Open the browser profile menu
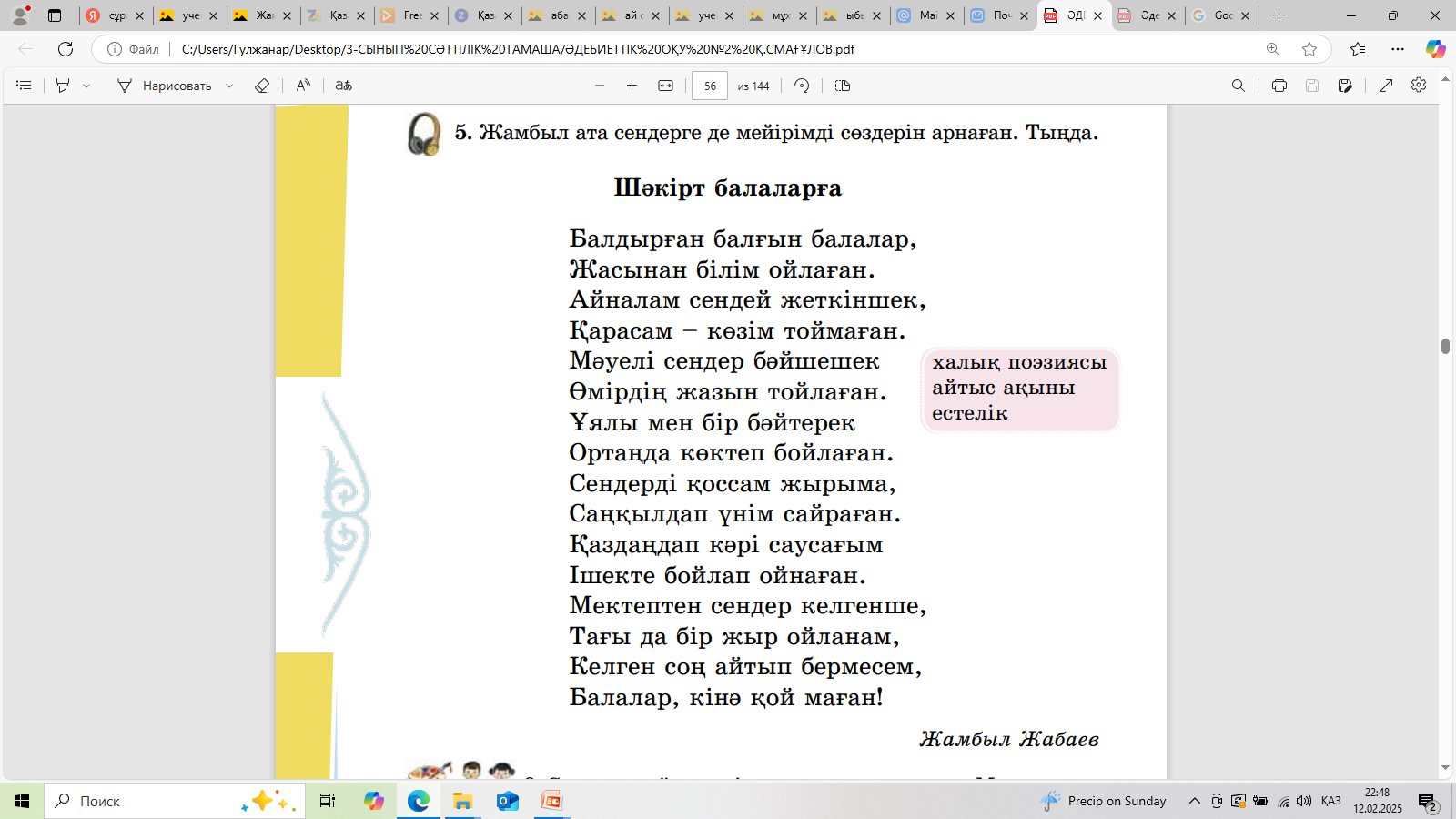 (20, 15)
